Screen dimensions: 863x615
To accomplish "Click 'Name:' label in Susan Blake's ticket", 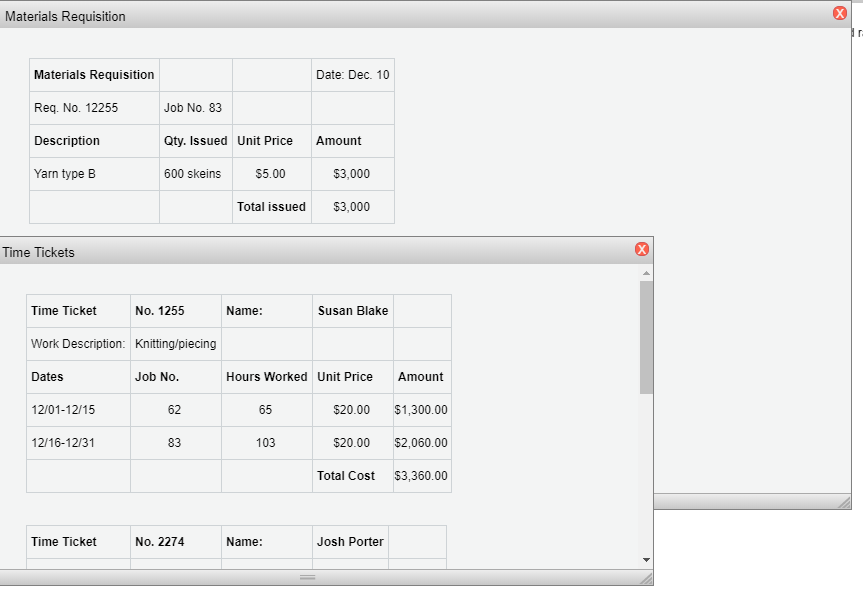I will (244, 311).
